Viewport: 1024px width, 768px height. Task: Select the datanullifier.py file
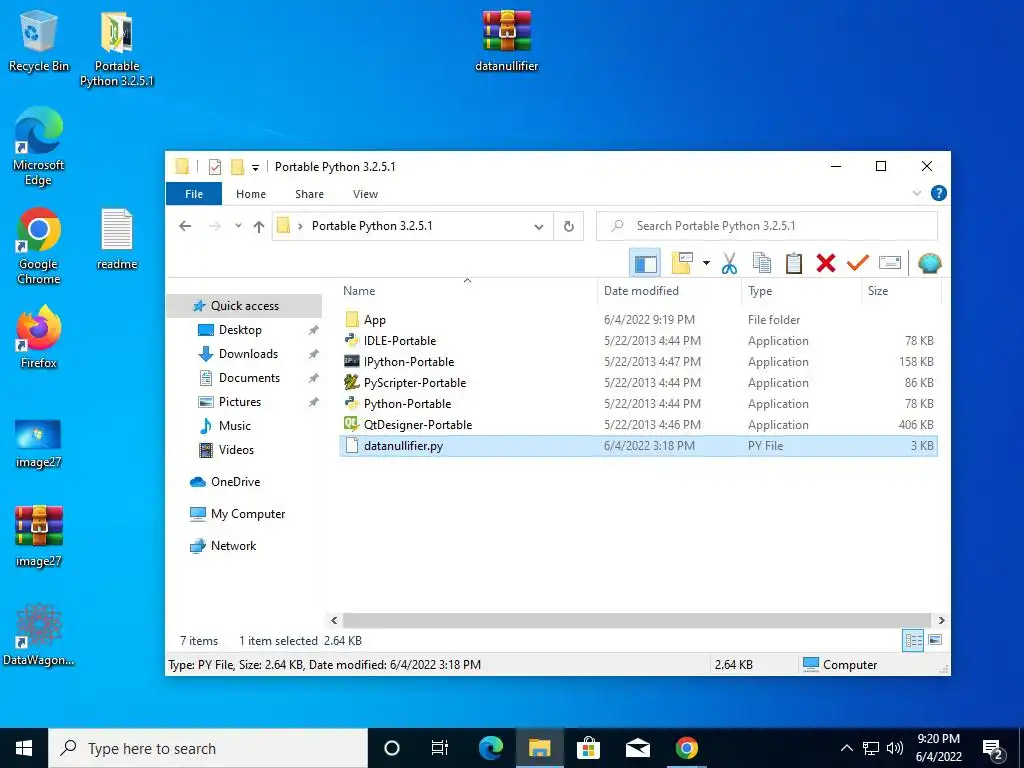pyautogui.click(x=639, y=446)
